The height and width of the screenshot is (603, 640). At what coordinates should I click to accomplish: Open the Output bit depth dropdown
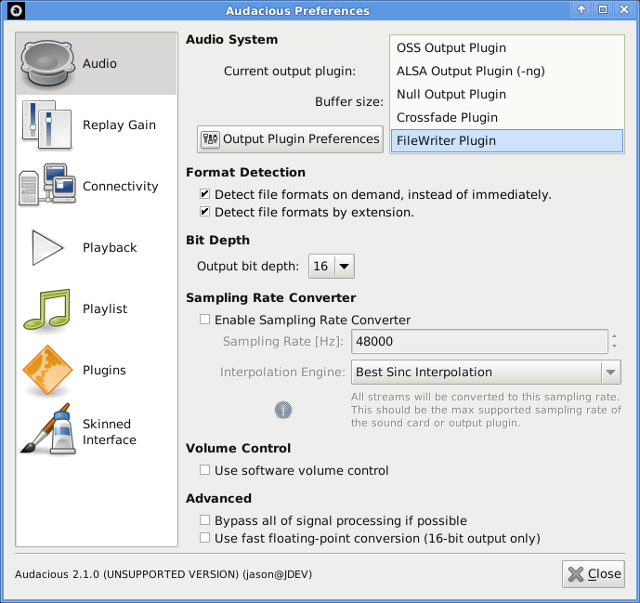point(331,266)
